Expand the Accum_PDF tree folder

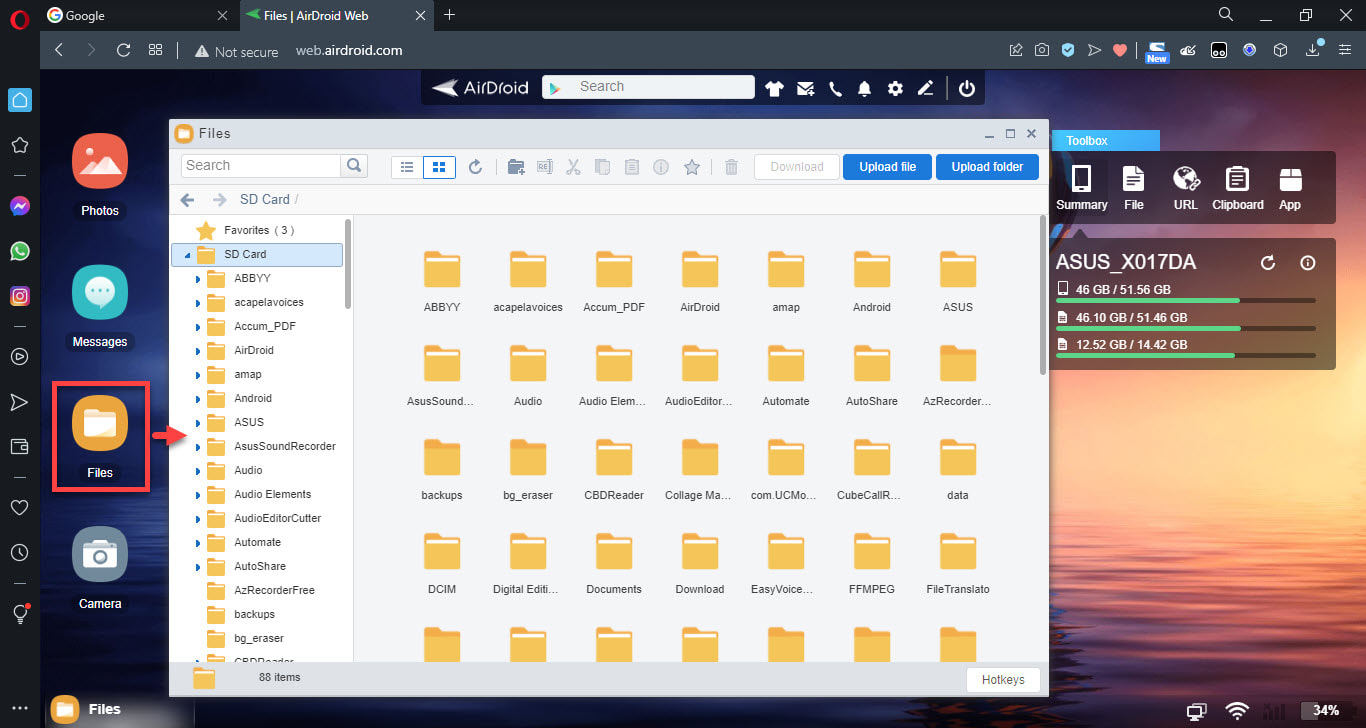click(198, 327)
